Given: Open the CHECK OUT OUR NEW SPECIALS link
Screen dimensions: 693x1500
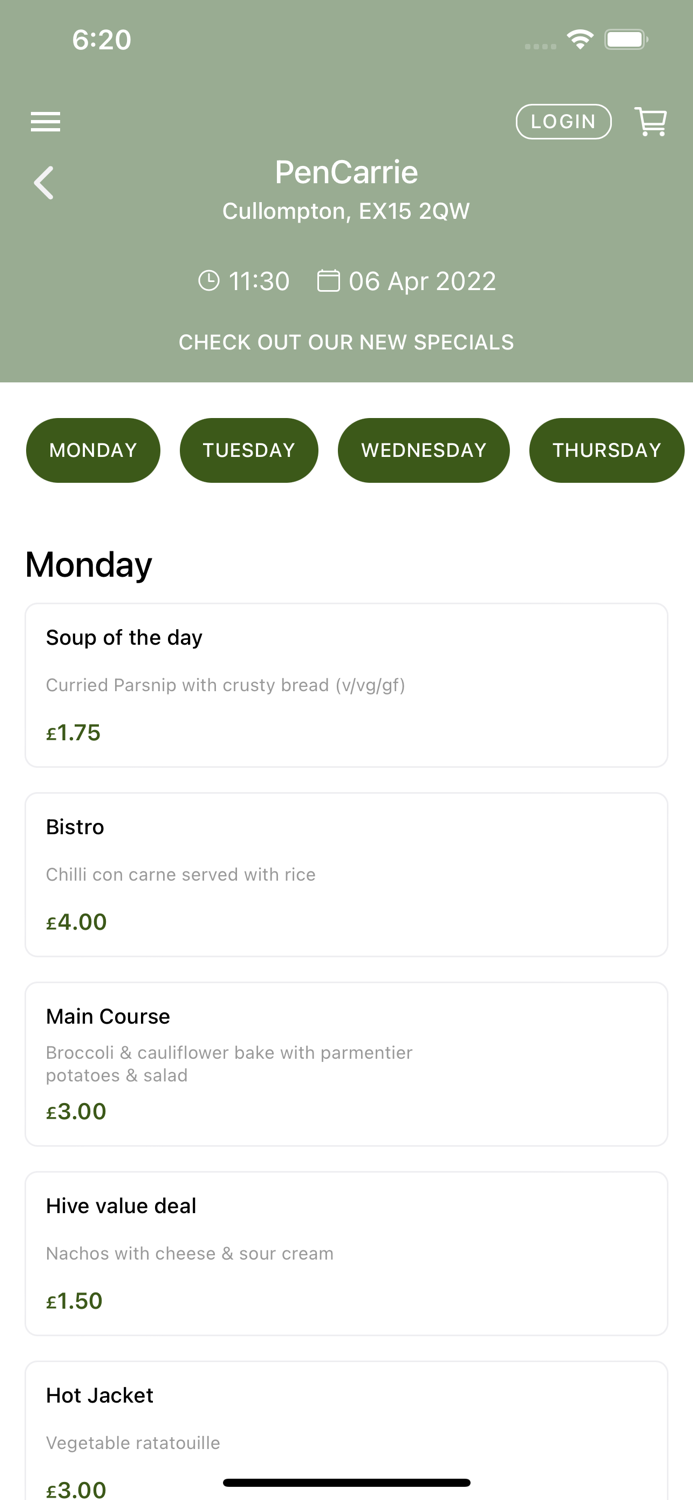Looking at the screenshot, I should click(x=346, y=342).
